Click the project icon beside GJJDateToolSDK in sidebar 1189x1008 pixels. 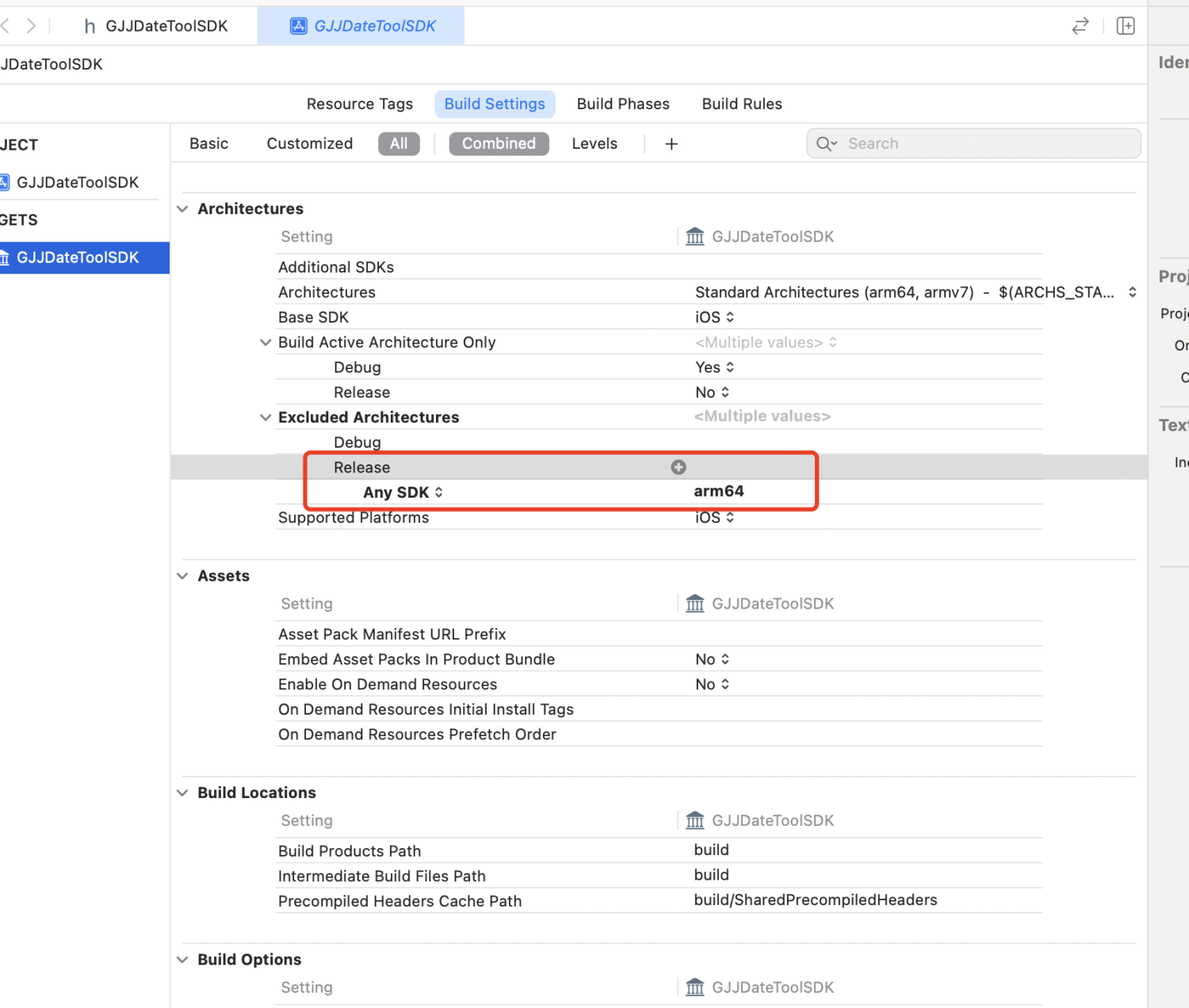4,182
